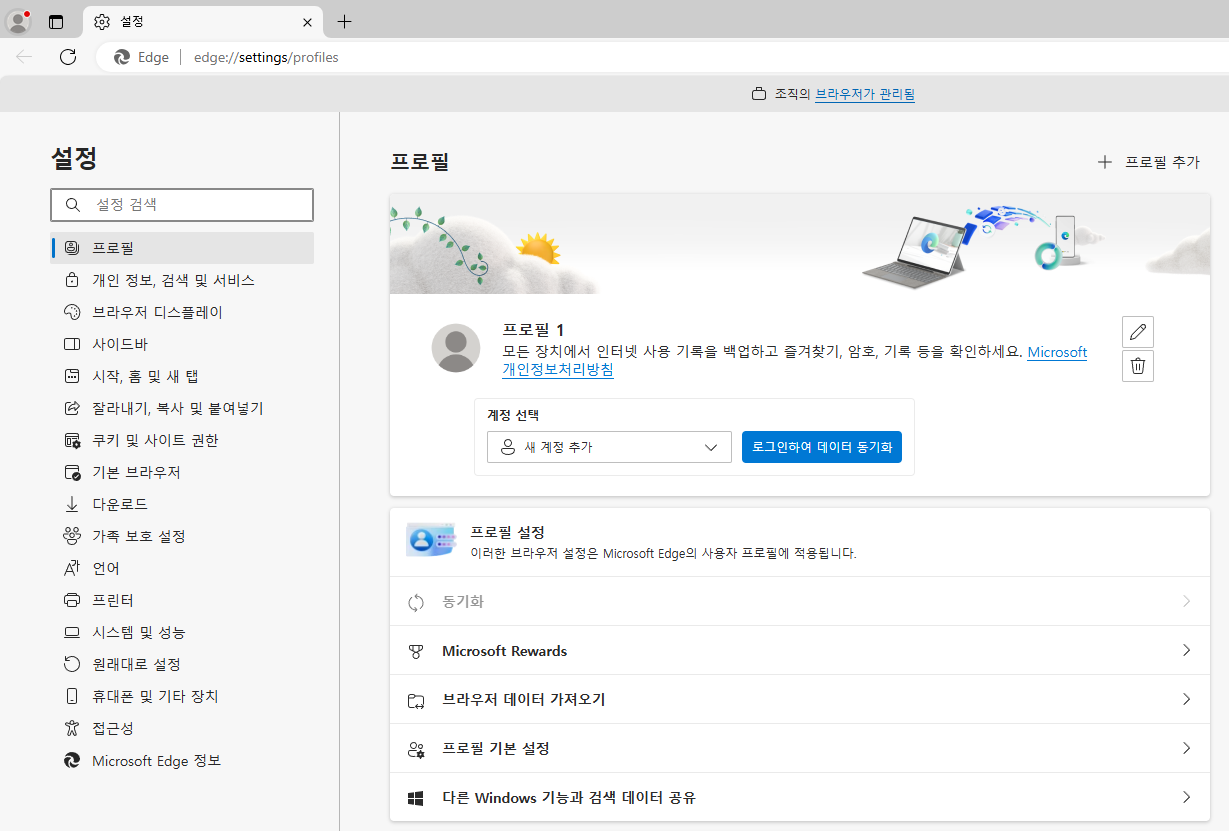Click the 프로필 설정 header illustration icon

click(x=431, y=540)
